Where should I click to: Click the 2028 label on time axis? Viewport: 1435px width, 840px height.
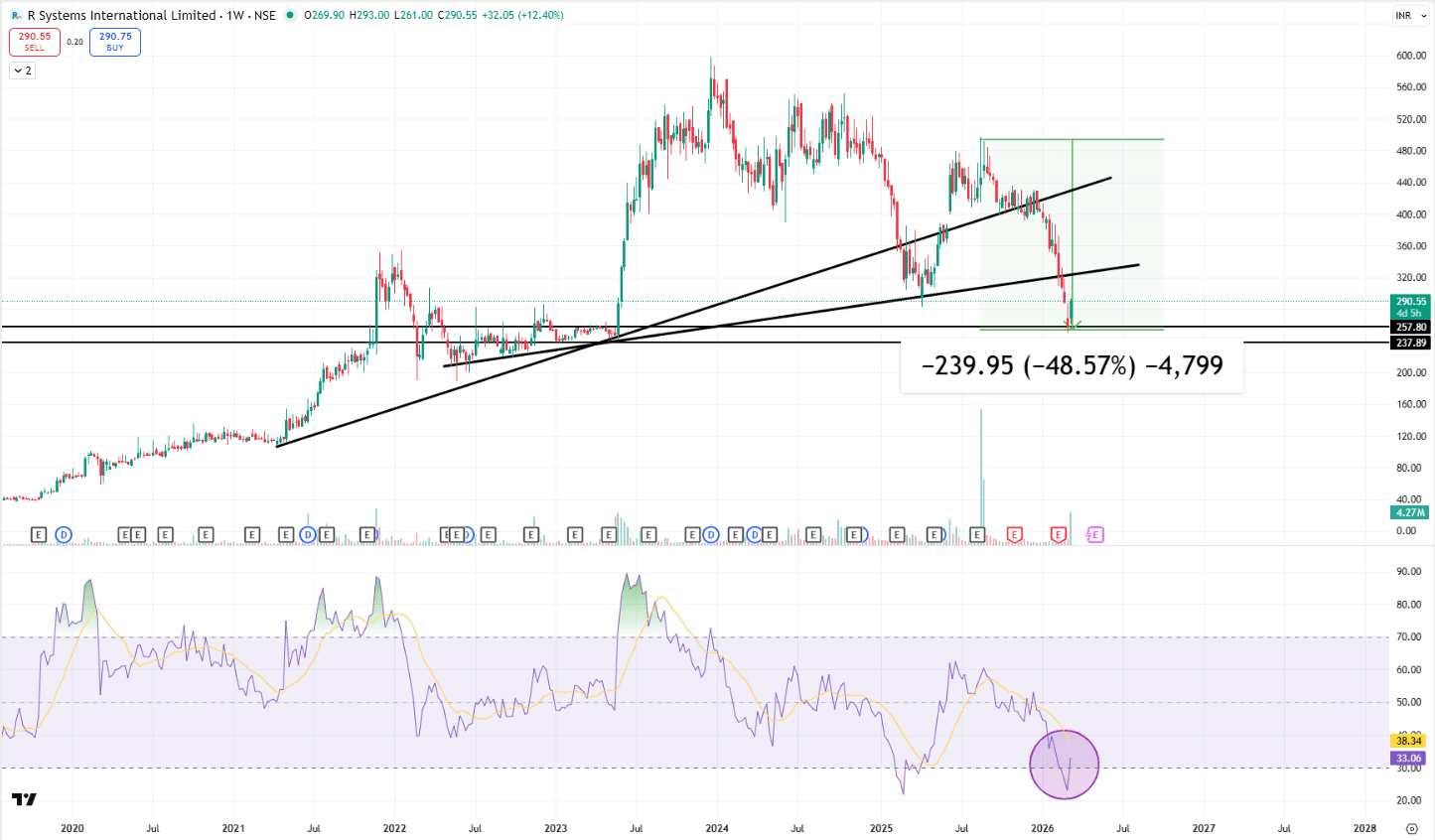pyautogui.click(x=1365, y=828)
